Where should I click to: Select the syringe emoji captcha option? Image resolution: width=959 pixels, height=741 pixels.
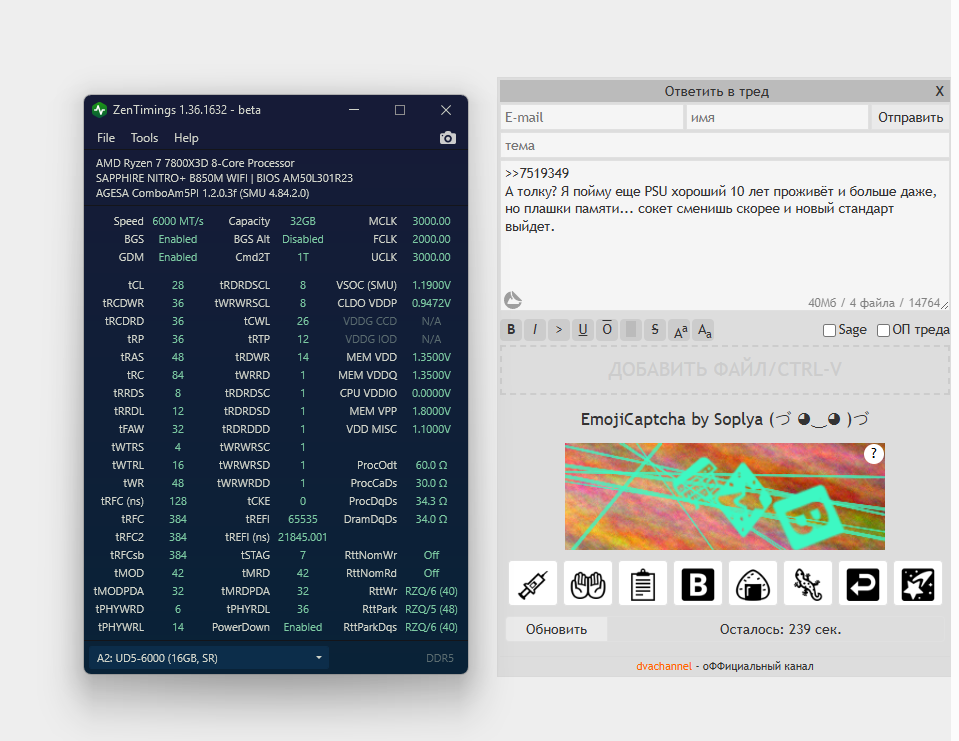tap(533, 583)
